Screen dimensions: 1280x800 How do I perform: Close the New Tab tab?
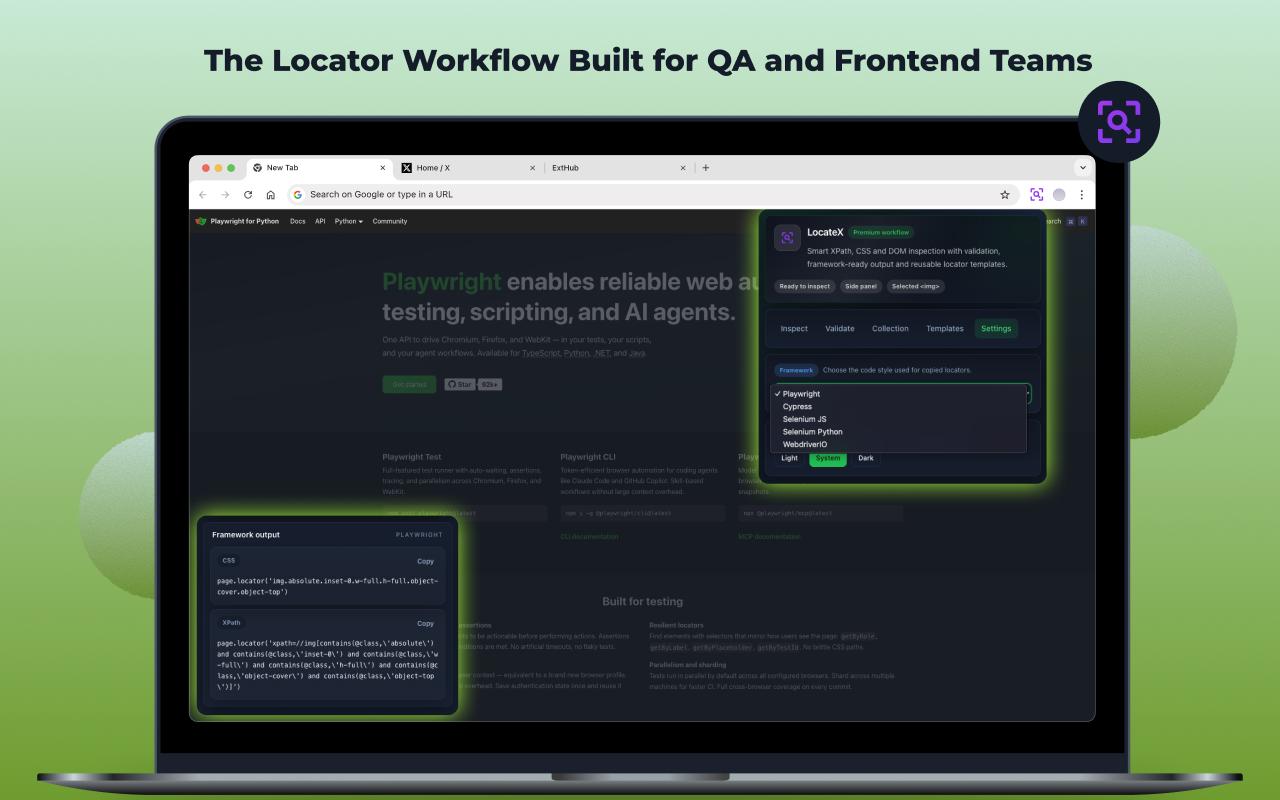[x=382, y=168]
